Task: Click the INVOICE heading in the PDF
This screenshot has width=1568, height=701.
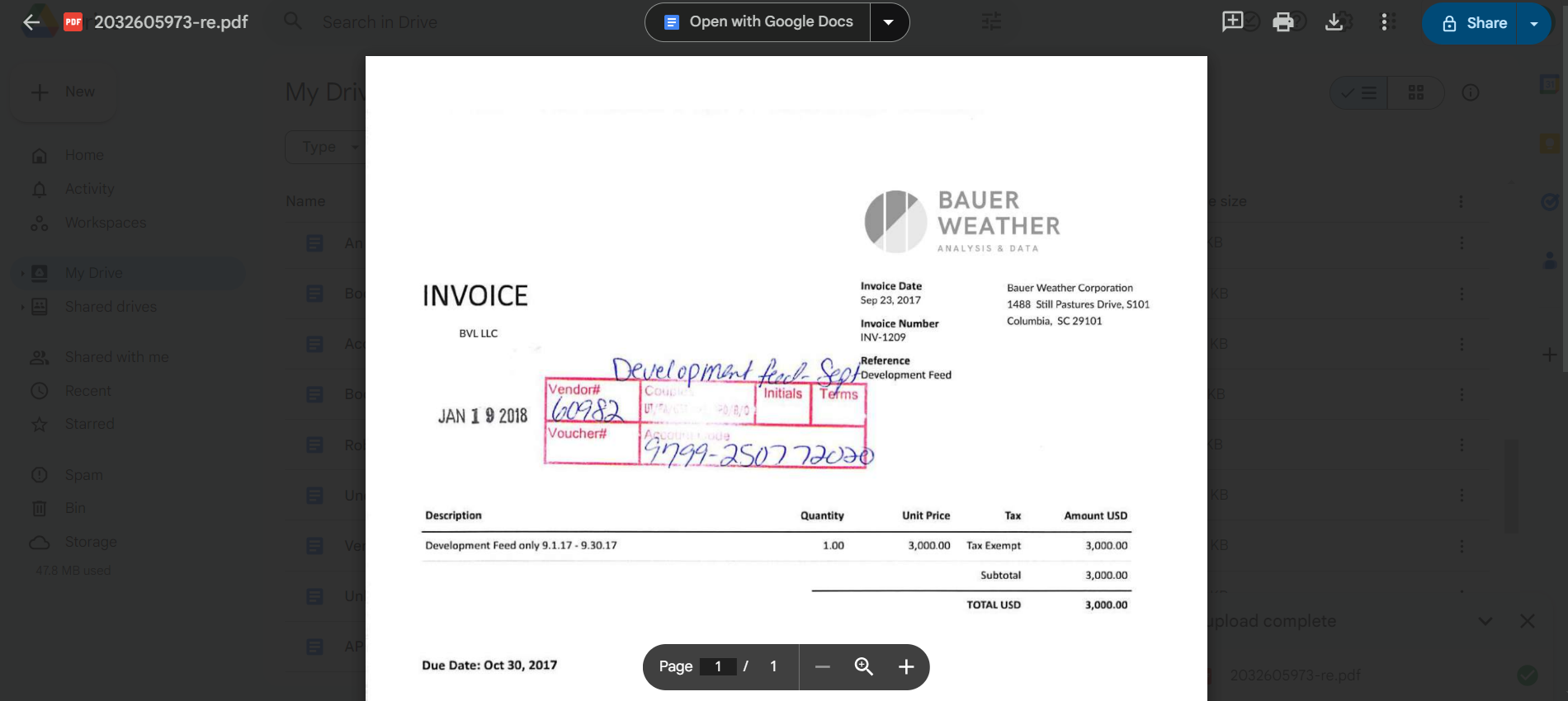Action: click(x=475, y=296)
